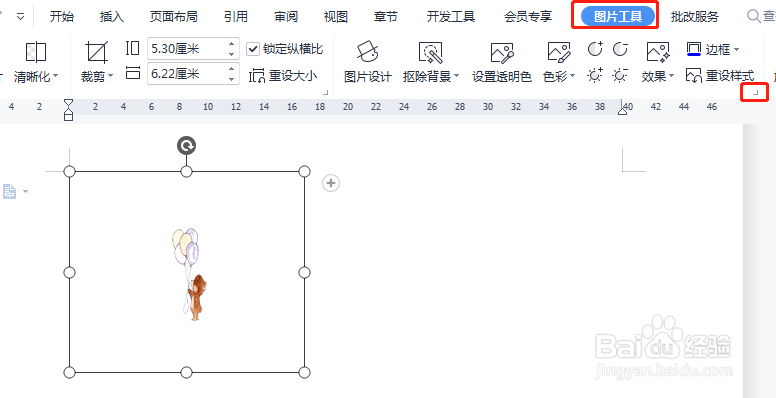Expand the 裁剪 crop dropdown arrow

(x=110, y=76)
